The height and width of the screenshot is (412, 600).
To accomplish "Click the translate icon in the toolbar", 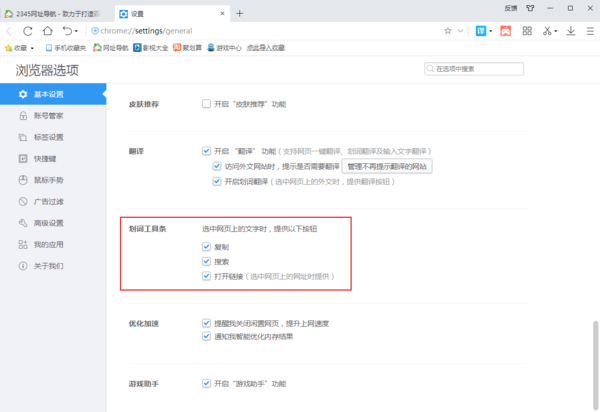I will 479,31.
